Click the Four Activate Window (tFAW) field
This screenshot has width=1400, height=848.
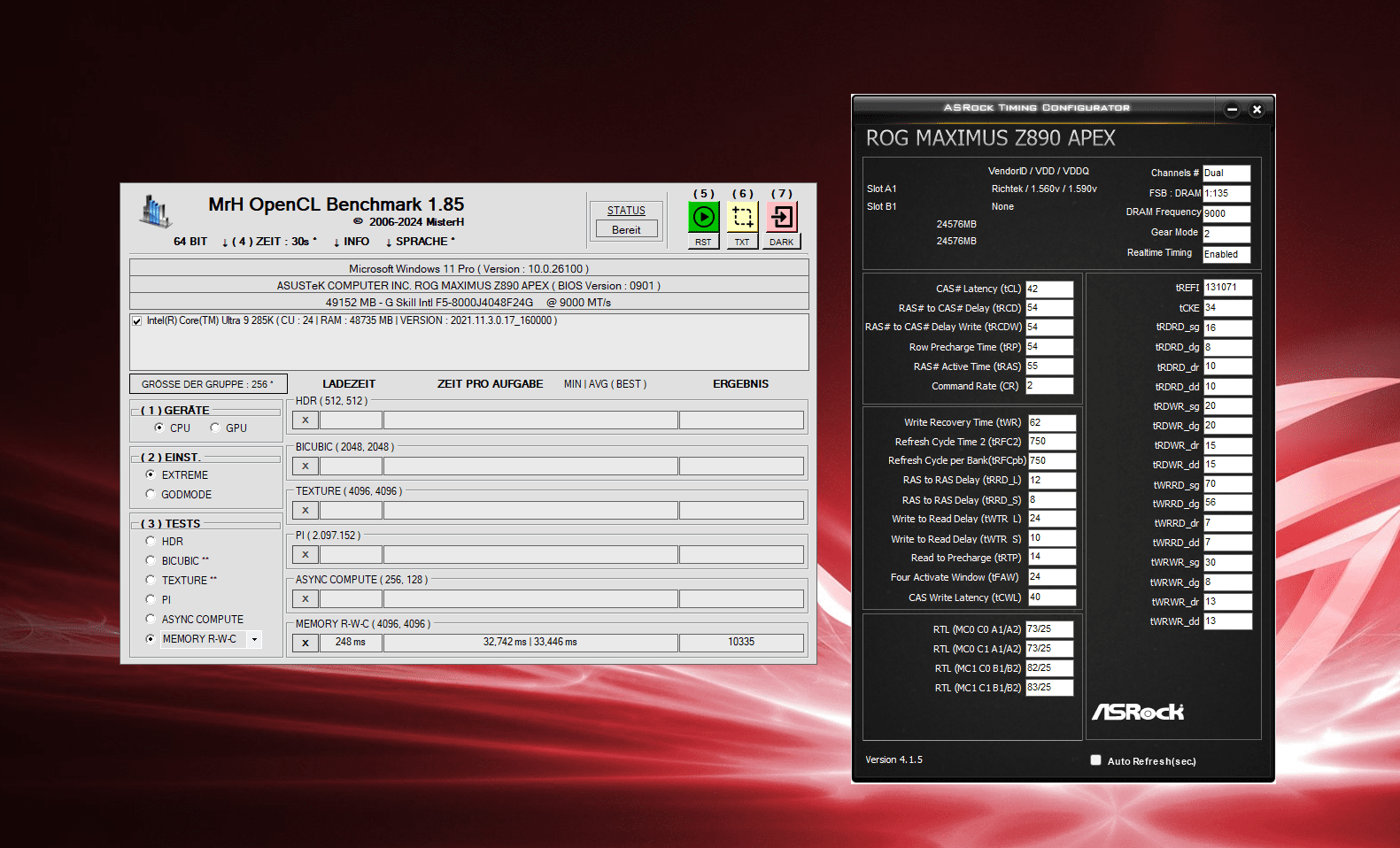(x=1052, y=577)
